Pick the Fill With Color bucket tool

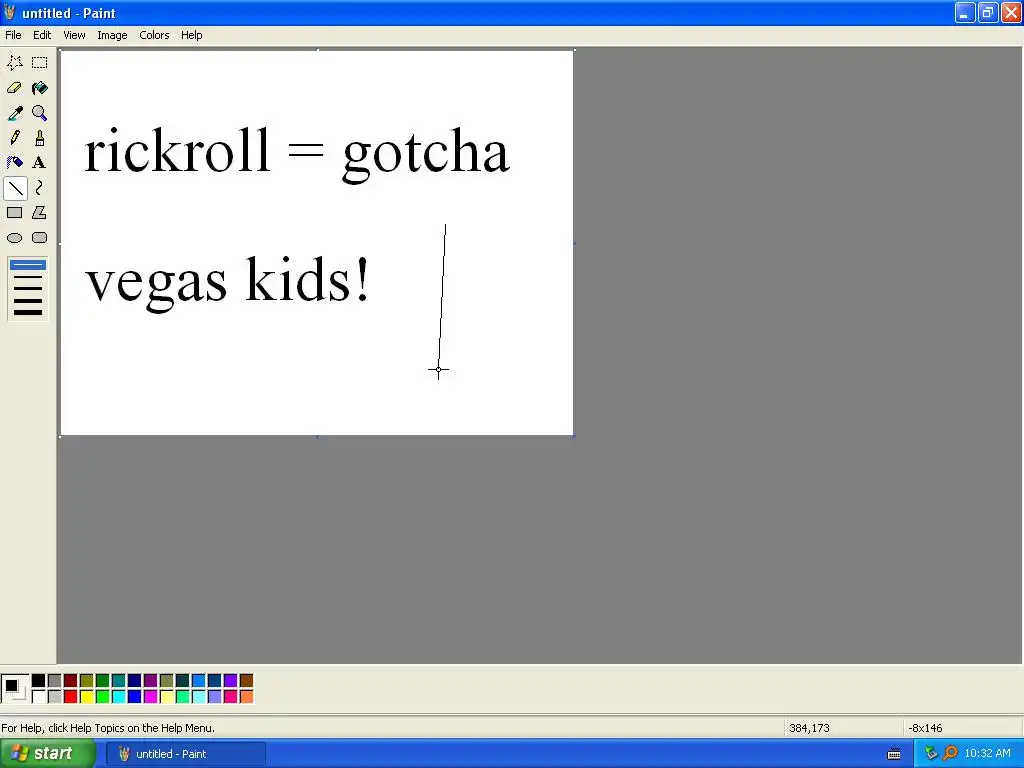tap(39, 88)
